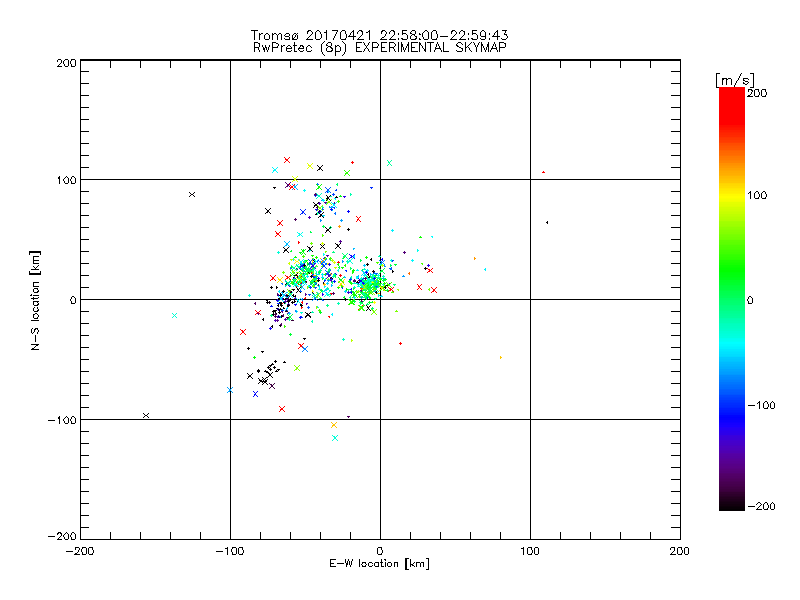Click the plot title 'Tromsø 20170421 22:58:00-22:59:43'
800x600 pixels.
click(379, 35)
